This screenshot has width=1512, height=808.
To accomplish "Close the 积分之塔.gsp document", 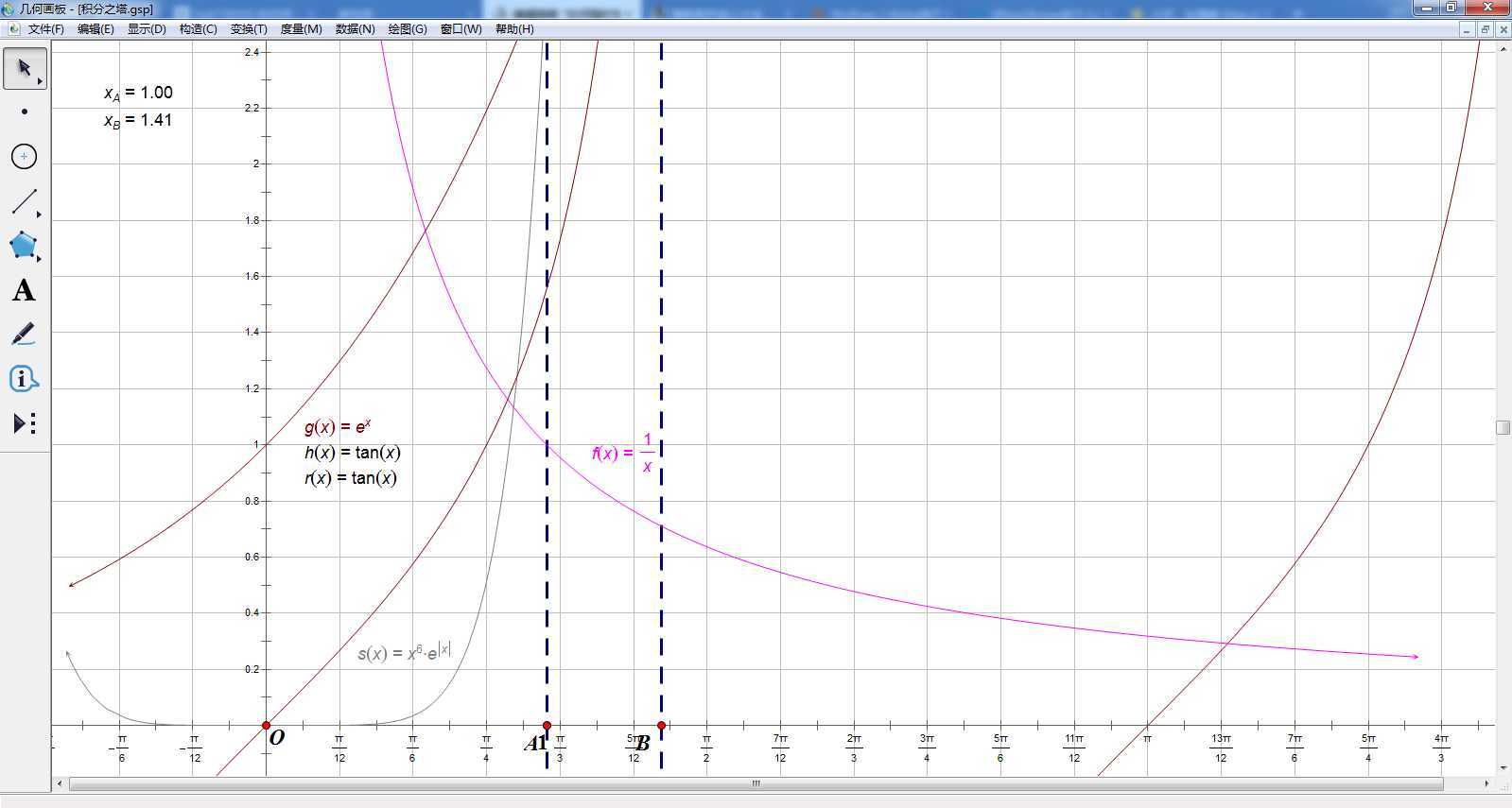I will 1503,29.
